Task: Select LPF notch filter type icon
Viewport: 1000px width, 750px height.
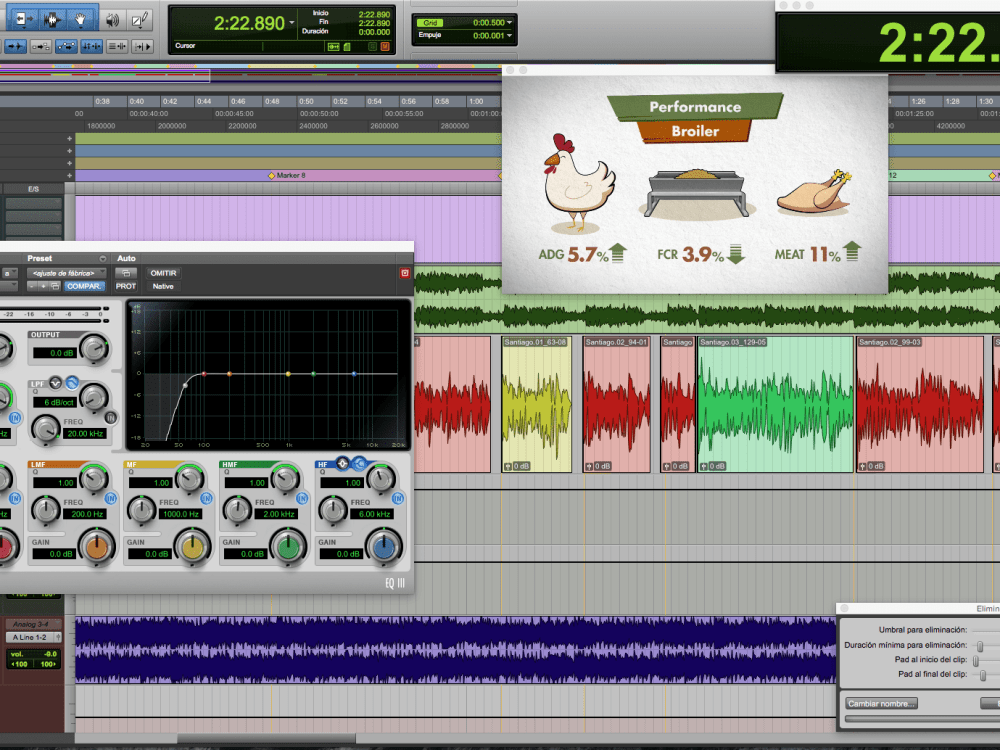Action: [55, 383]
